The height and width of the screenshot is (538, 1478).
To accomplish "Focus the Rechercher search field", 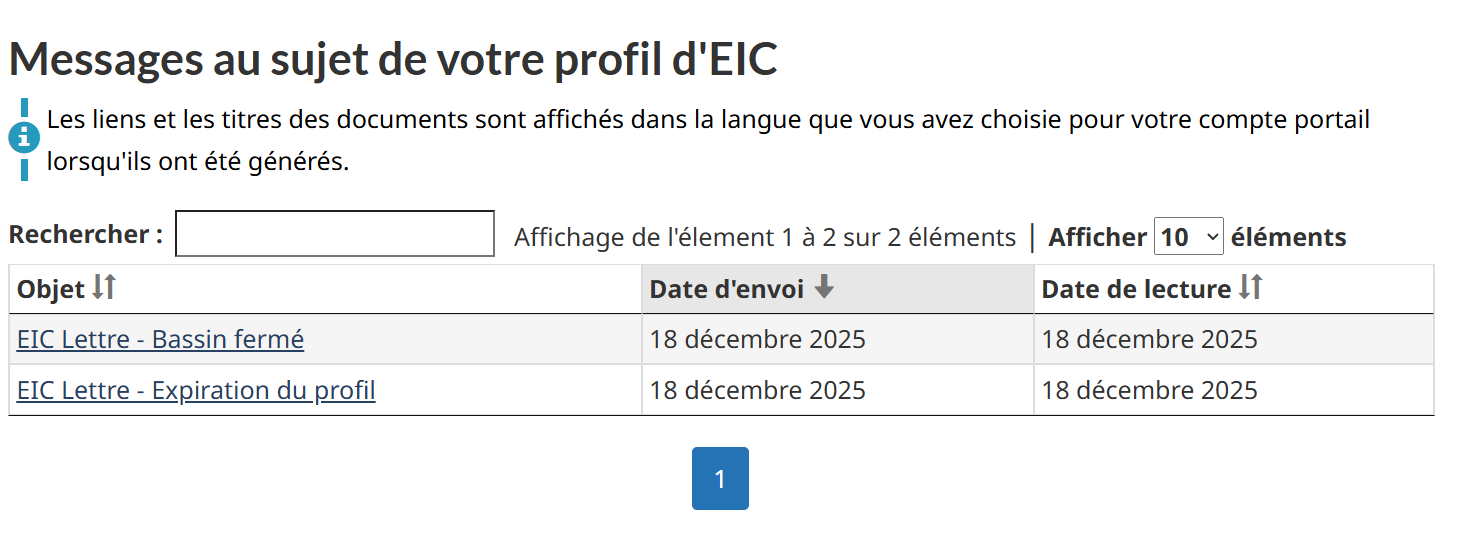I will (335, 234).
